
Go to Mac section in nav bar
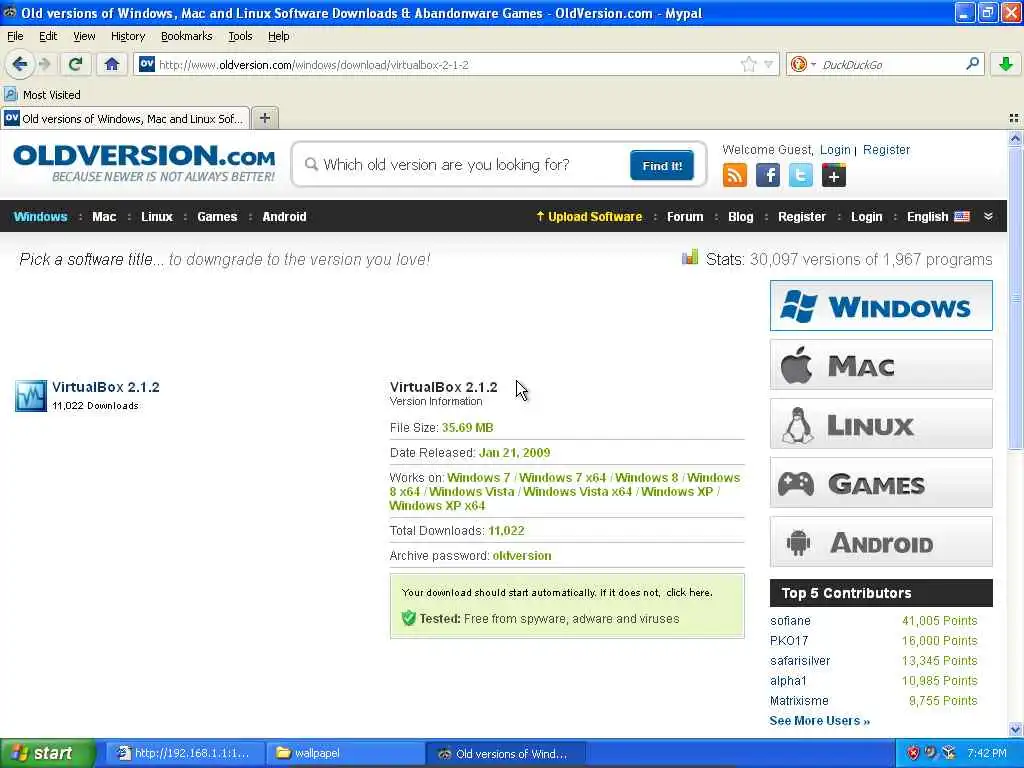(104, 216)
